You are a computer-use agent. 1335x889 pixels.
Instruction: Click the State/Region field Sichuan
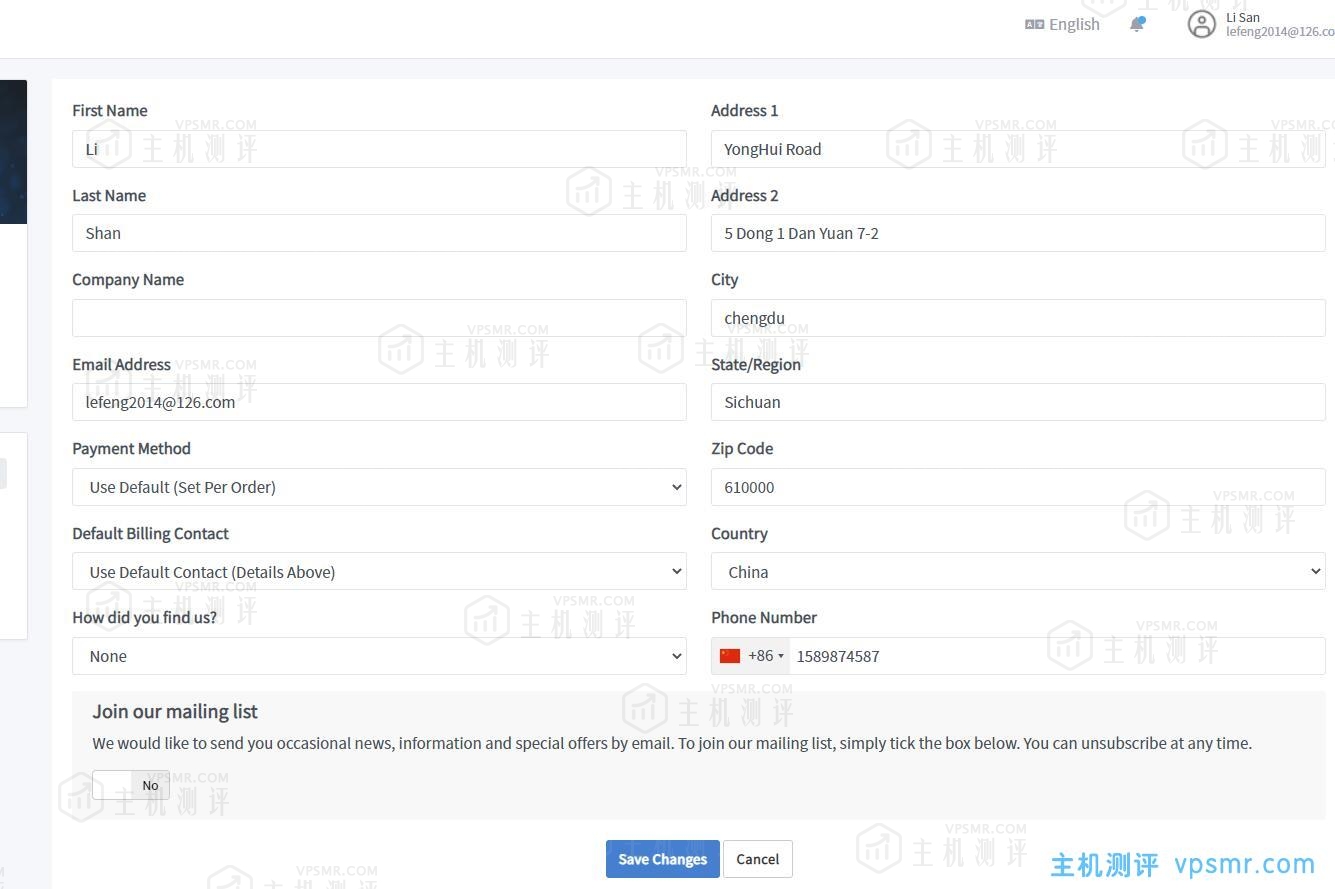tap(1018, 402)
